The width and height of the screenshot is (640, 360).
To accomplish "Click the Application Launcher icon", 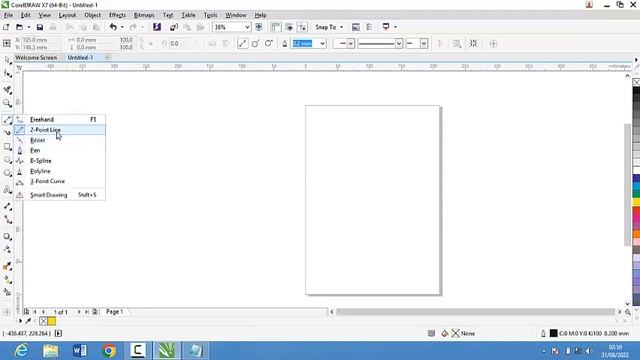I will 386,27.
